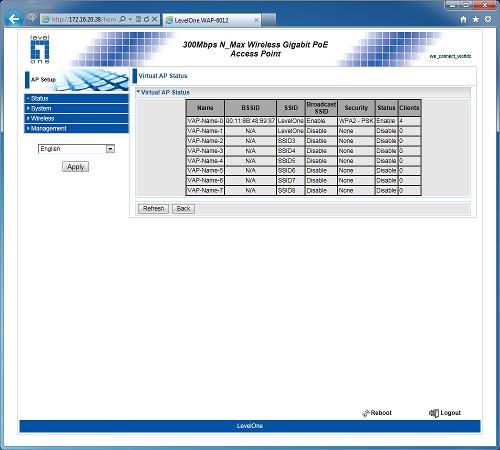Click the address bar URL field

coord(83,19)
